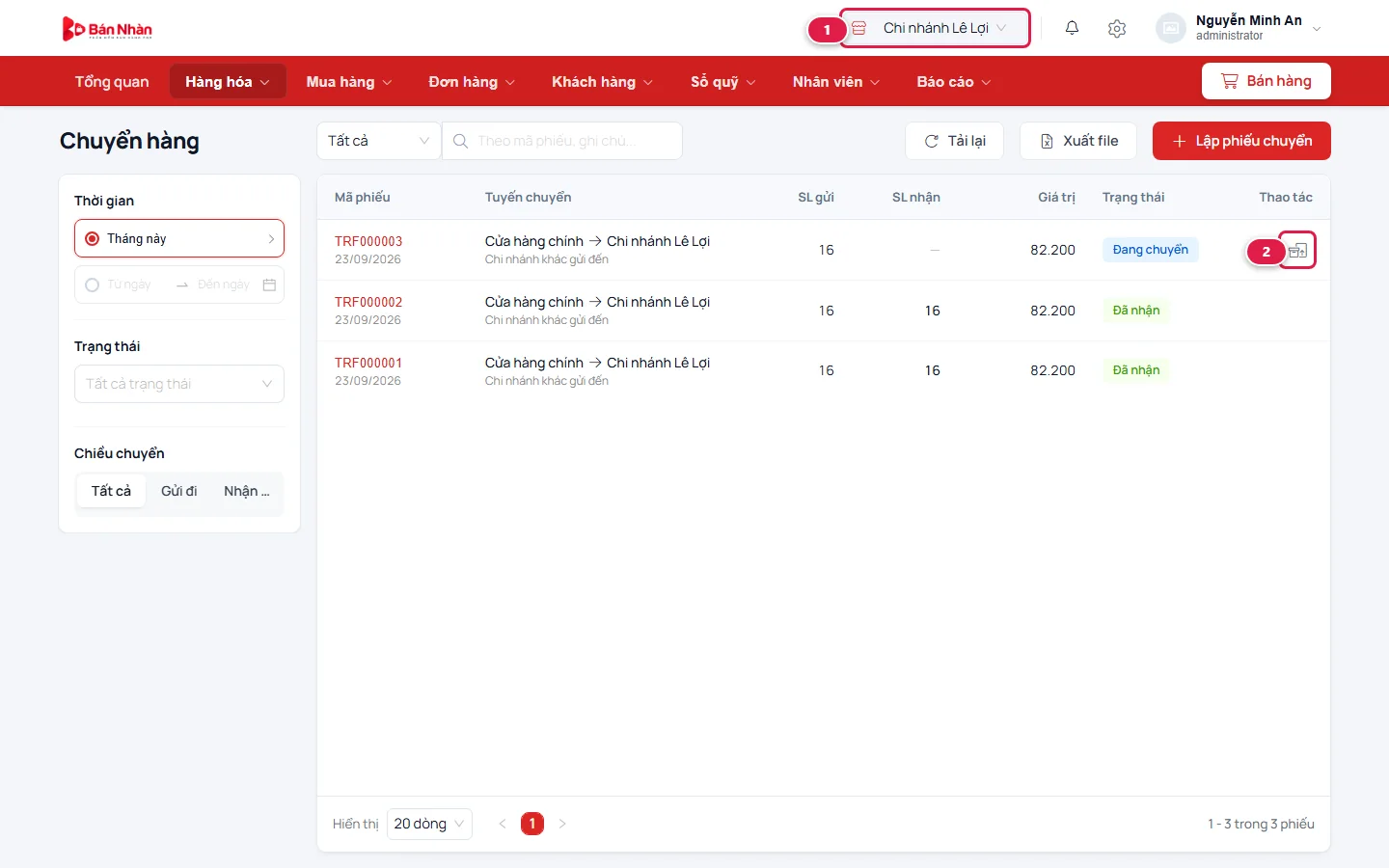Screen dimensions: 1389x868
Task: Go to the previous page arrow
Action: point(502,824)
